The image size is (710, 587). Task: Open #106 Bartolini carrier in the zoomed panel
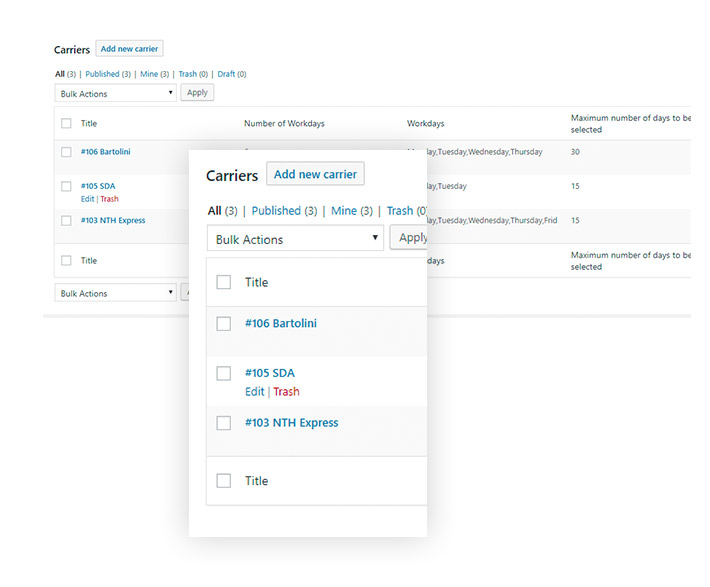tap(281, 323)
